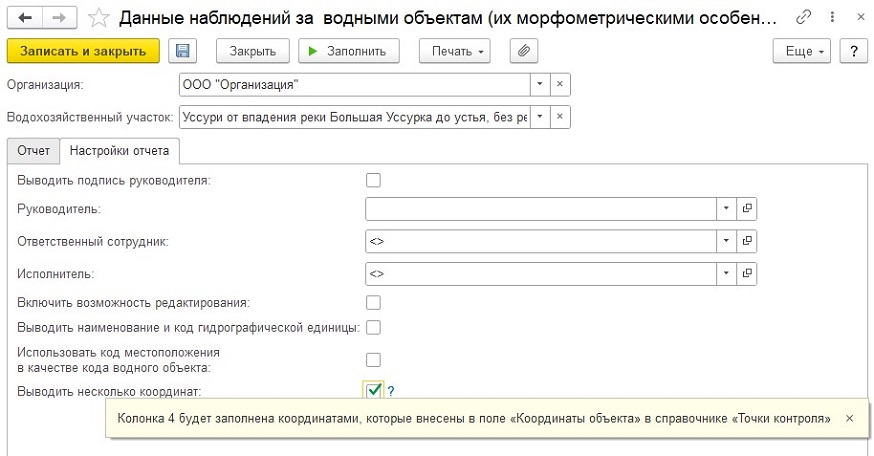This screenshot has height=456, width=874.
Task: Expand the Исполнитель dropdown list
Action: pos(726,273)
